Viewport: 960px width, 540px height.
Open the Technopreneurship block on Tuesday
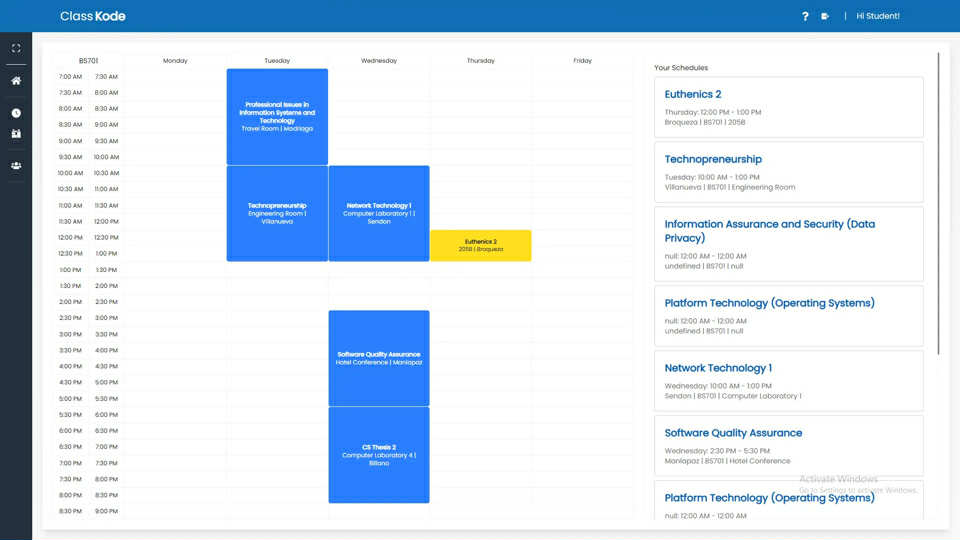click(277, 213)
